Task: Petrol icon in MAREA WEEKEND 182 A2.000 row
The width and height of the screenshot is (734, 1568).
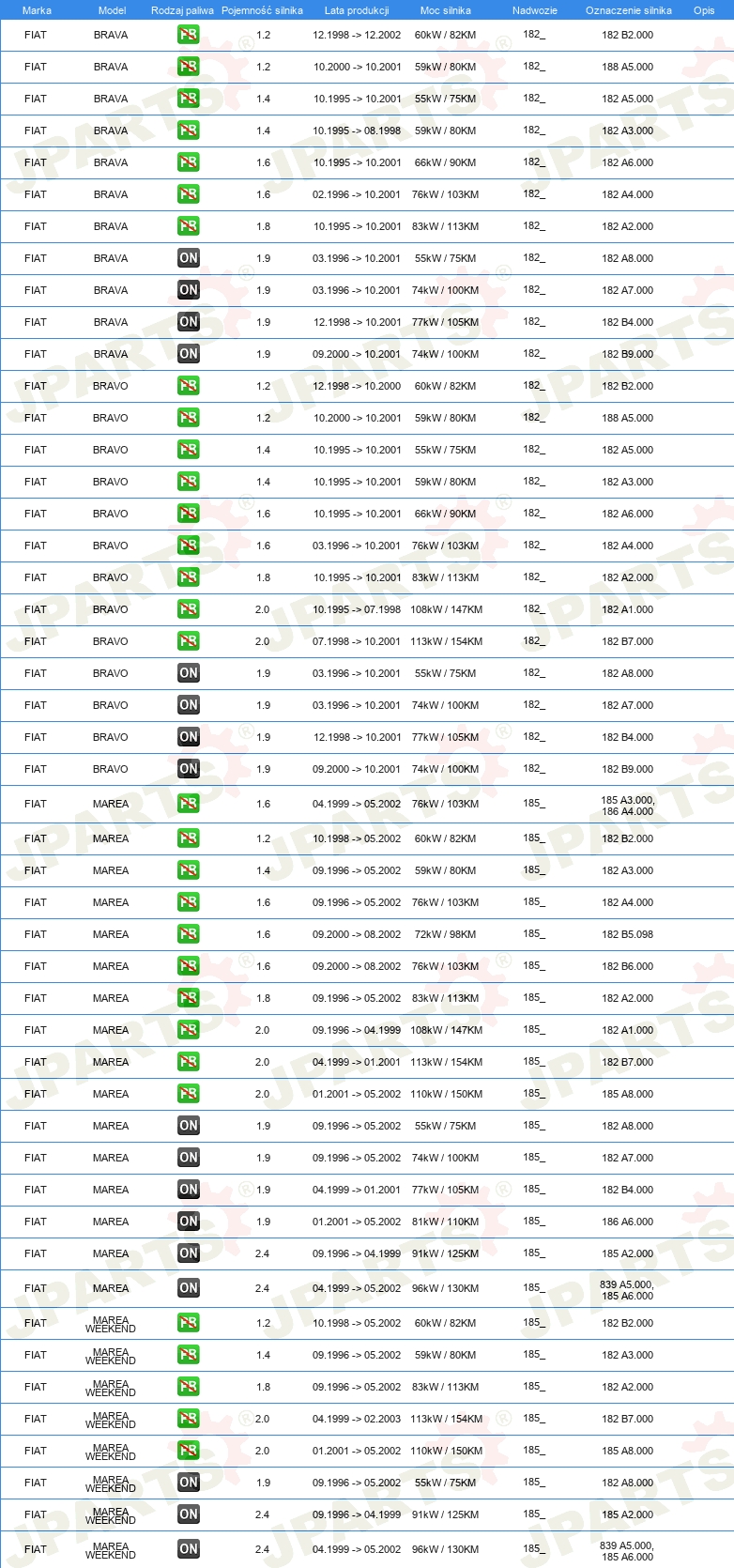Action: (x=189, y=1387)
